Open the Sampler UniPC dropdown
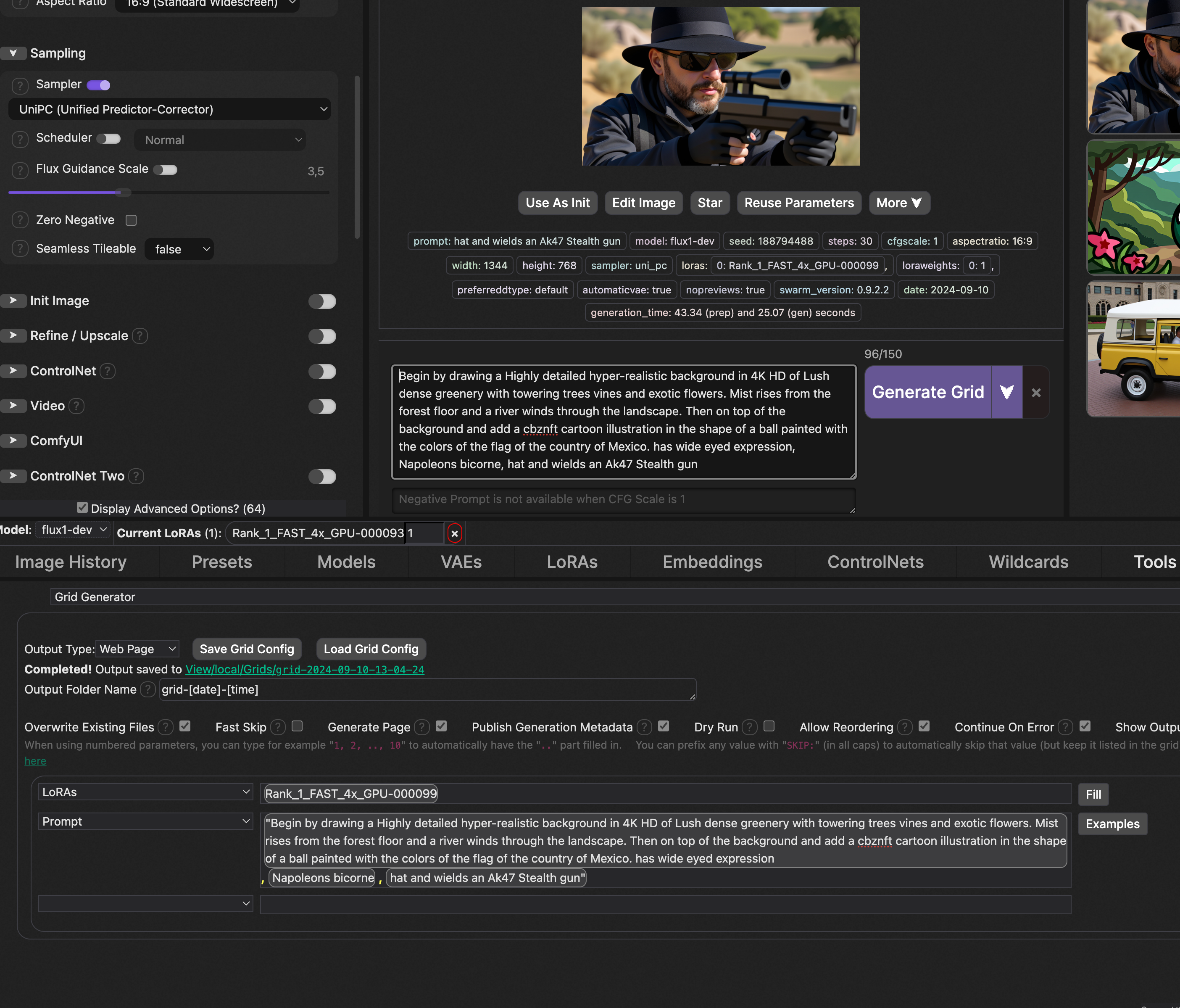1180x1008 pixels. 170,109
